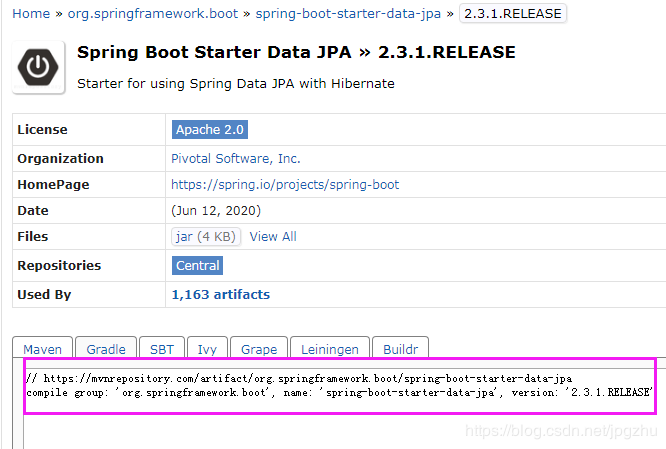Viewport: 666px width, 449px height.
Task: Click View All files link
Action: 273,237
